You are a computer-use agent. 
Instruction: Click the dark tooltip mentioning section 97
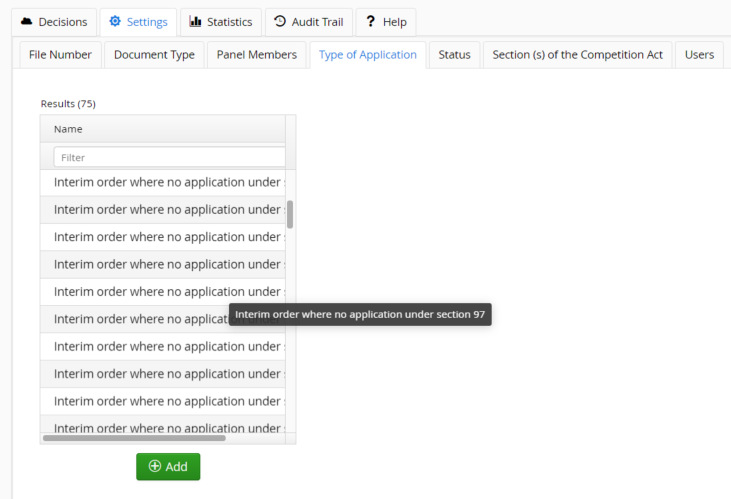360,314
